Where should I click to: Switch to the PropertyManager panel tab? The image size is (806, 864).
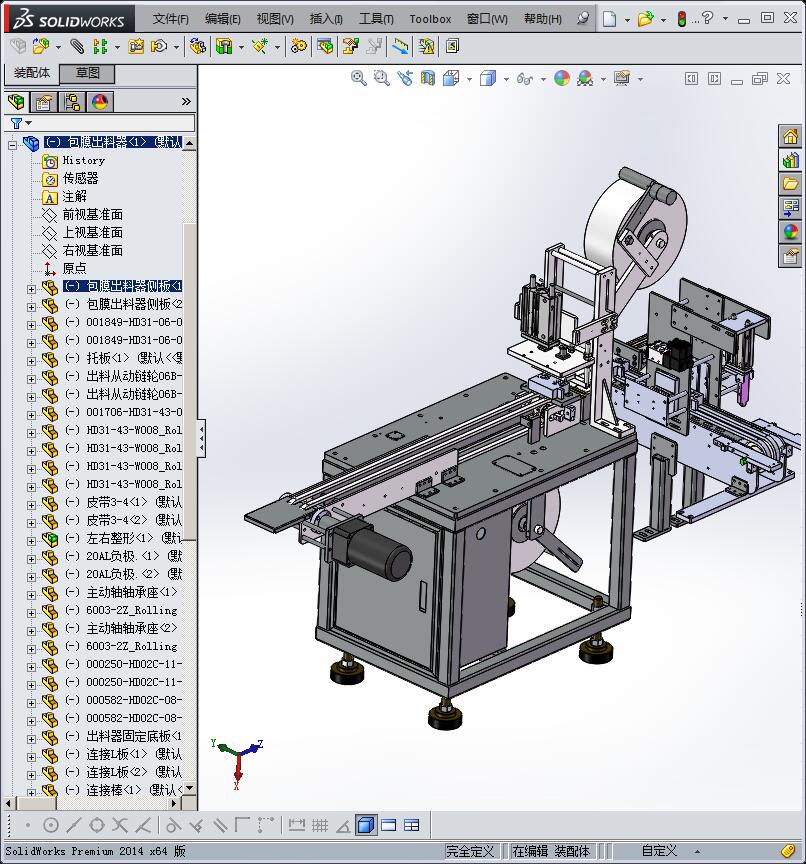(44, 102)
